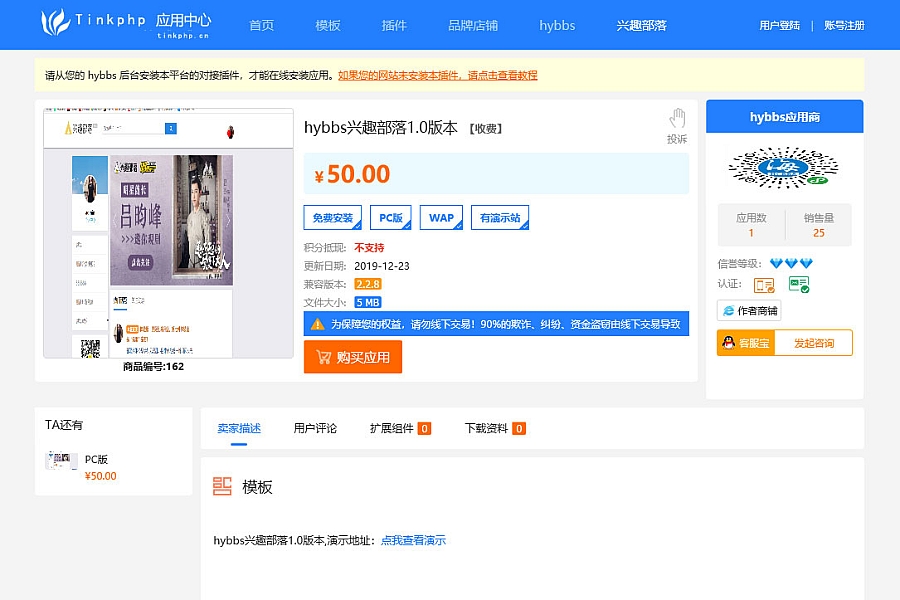Click the 2.2.8 compatible version badge
This screenshot has height=600, width=900.
368,284
